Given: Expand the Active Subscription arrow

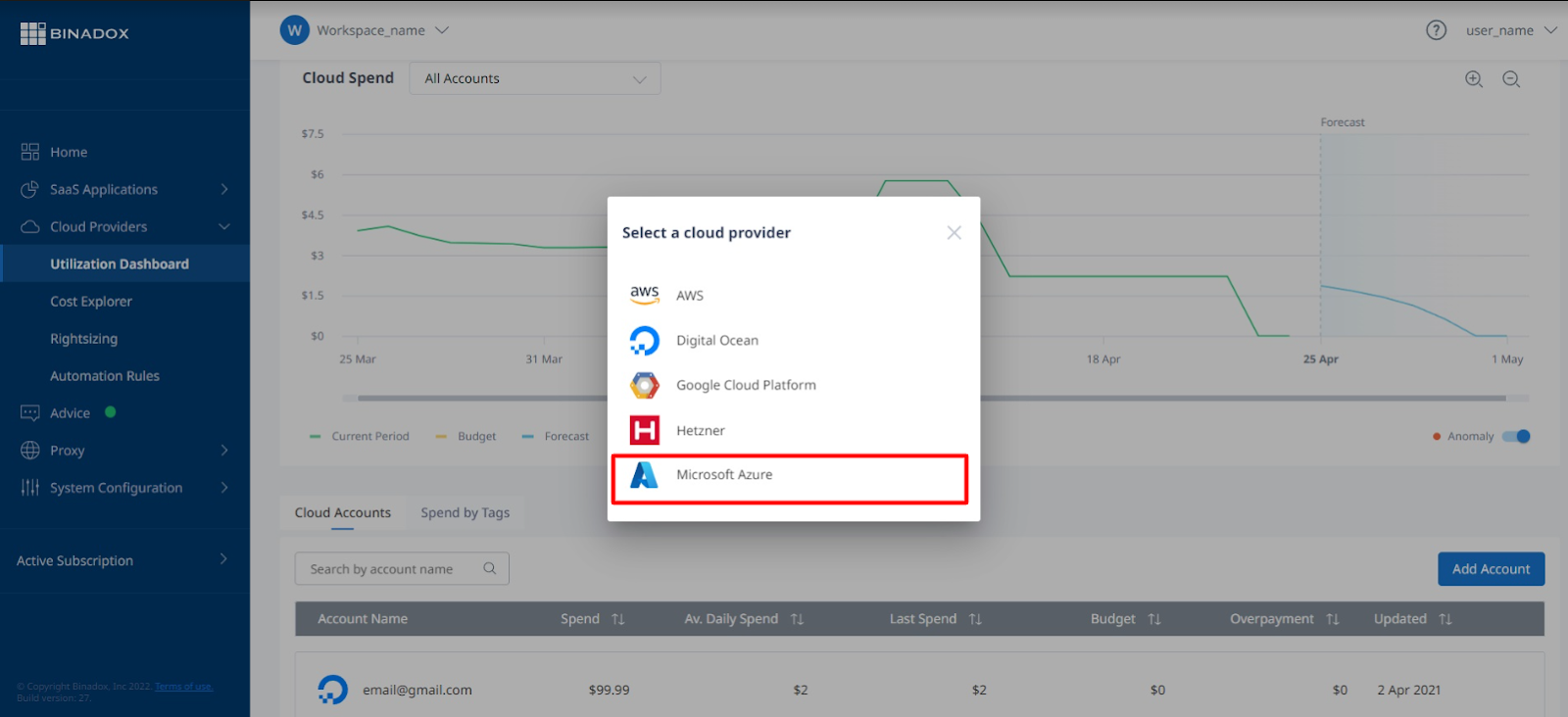Looking at the screenshot, I should pyautogui.click(x=223, y=558).
